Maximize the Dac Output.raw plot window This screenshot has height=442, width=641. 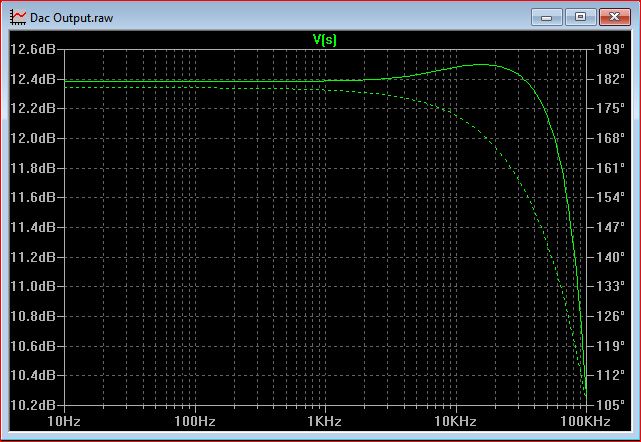pyautogui.click(x=580, y=17)
